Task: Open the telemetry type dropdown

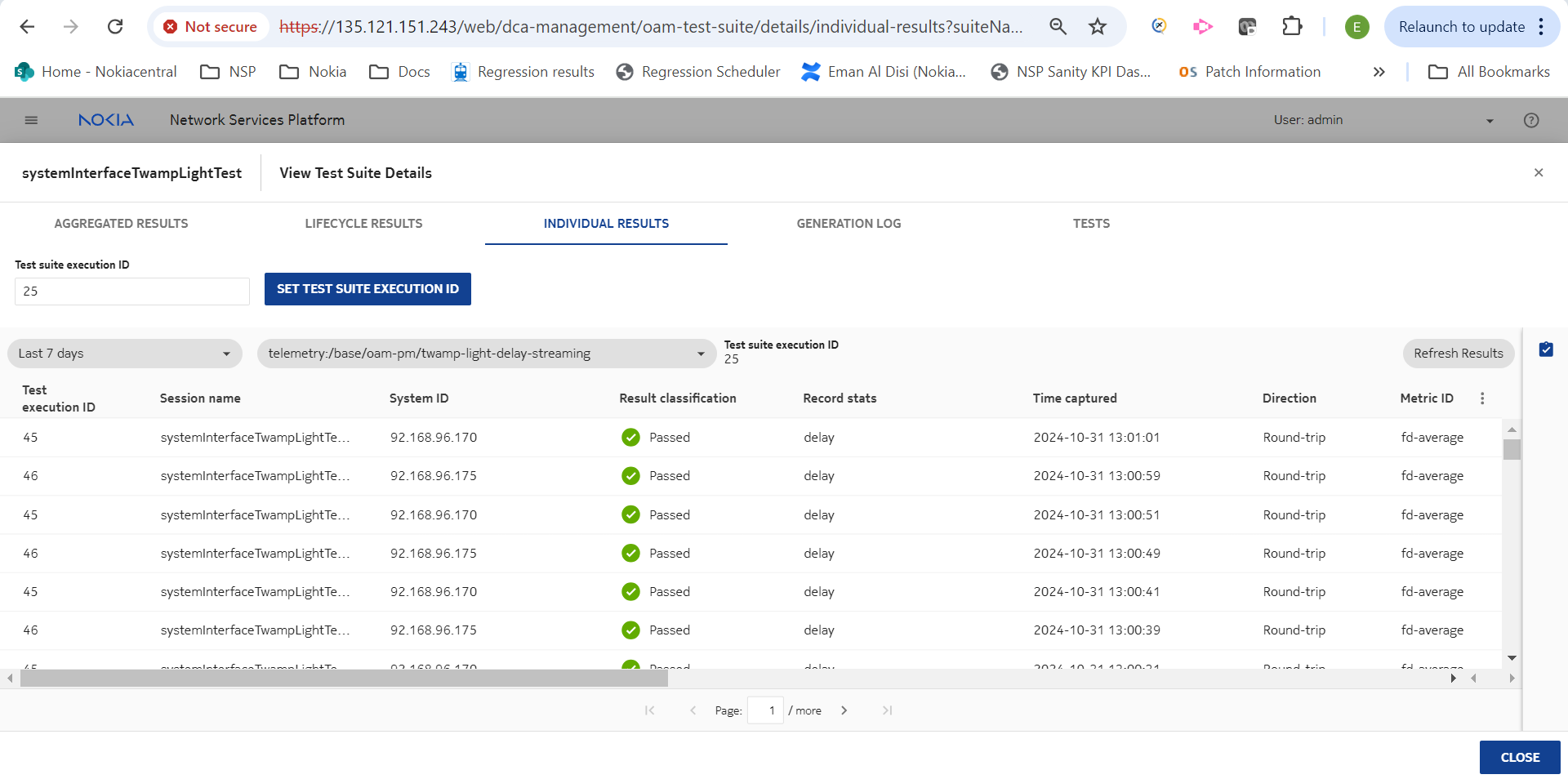Action: point(486,354)
